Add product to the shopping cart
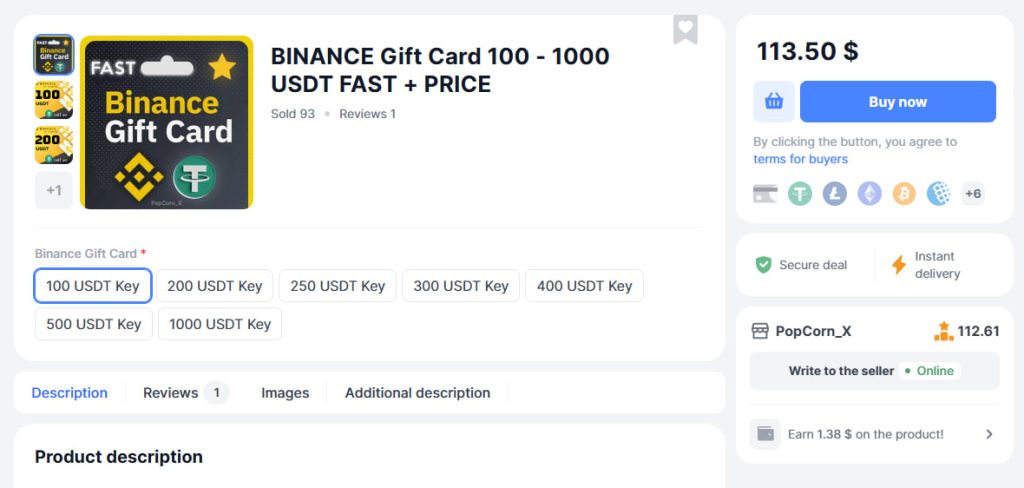Viewport: 1024px width, 488px height. 774,102
